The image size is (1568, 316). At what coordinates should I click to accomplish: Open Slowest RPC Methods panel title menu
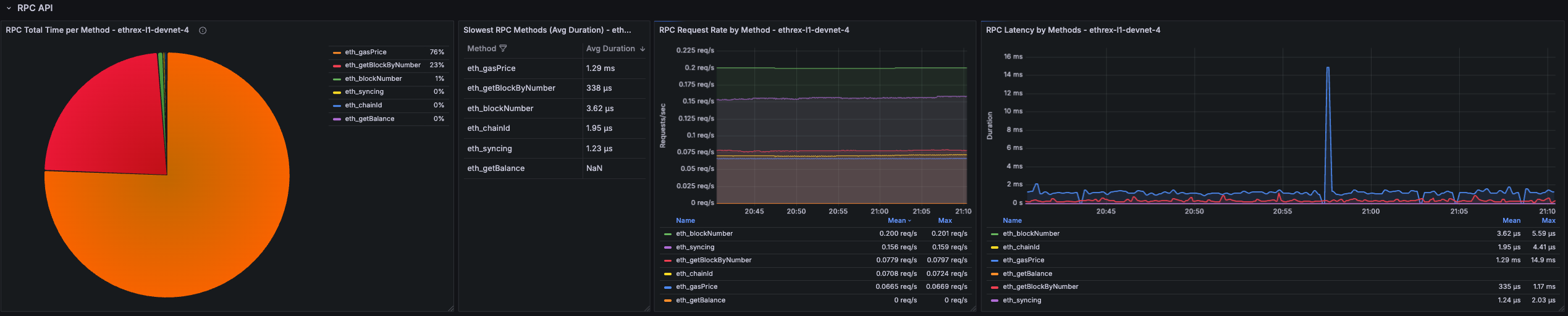[547, 30]
